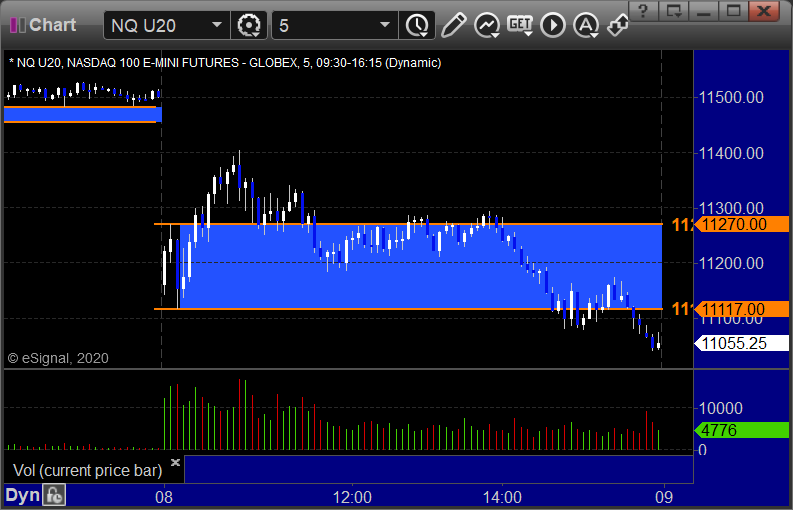Click the current price label 11055.25
This screenshot has width=793, height=510.
coord(741,343)
